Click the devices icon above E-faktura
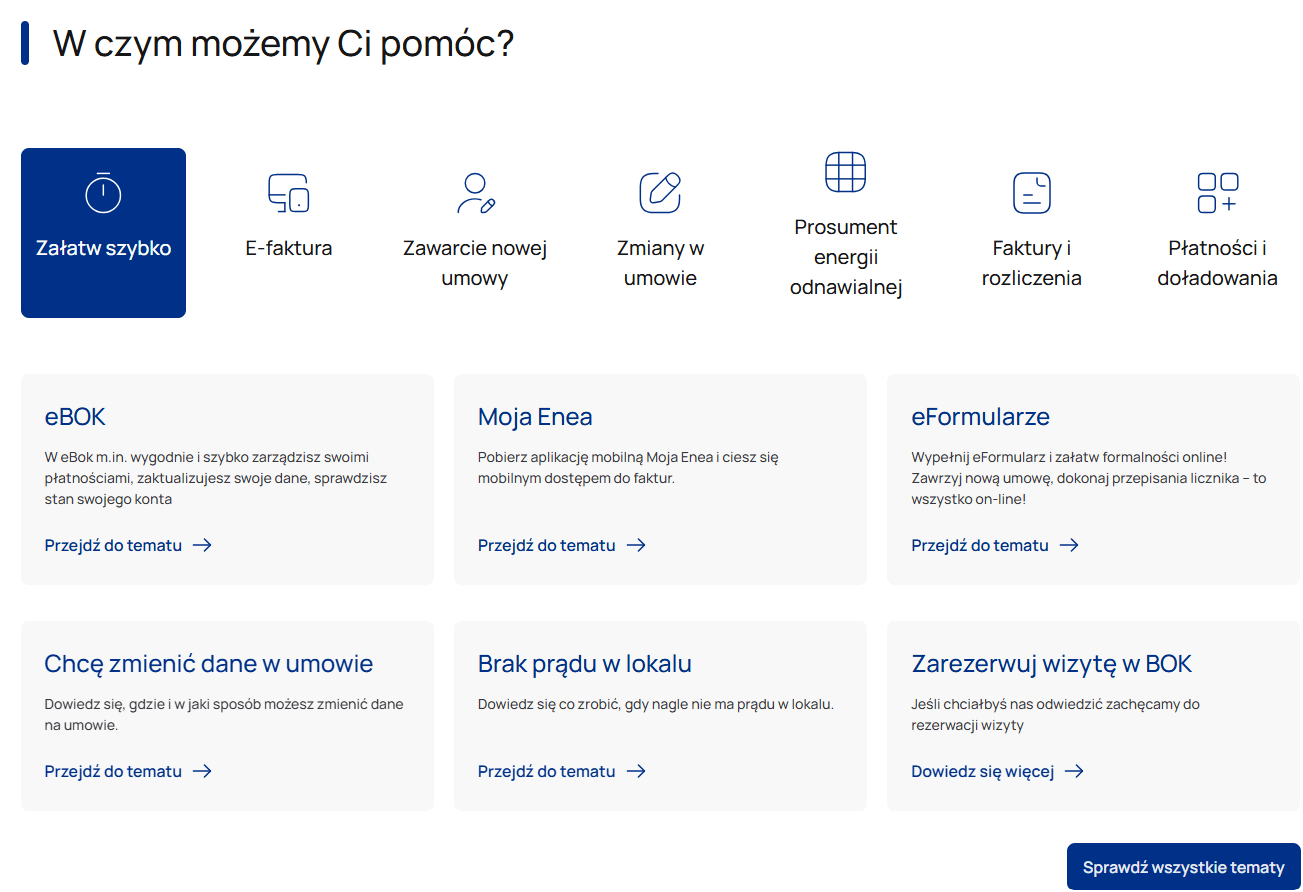The height and width of the screenshot is (892, 1303). (x=289, y=192)
